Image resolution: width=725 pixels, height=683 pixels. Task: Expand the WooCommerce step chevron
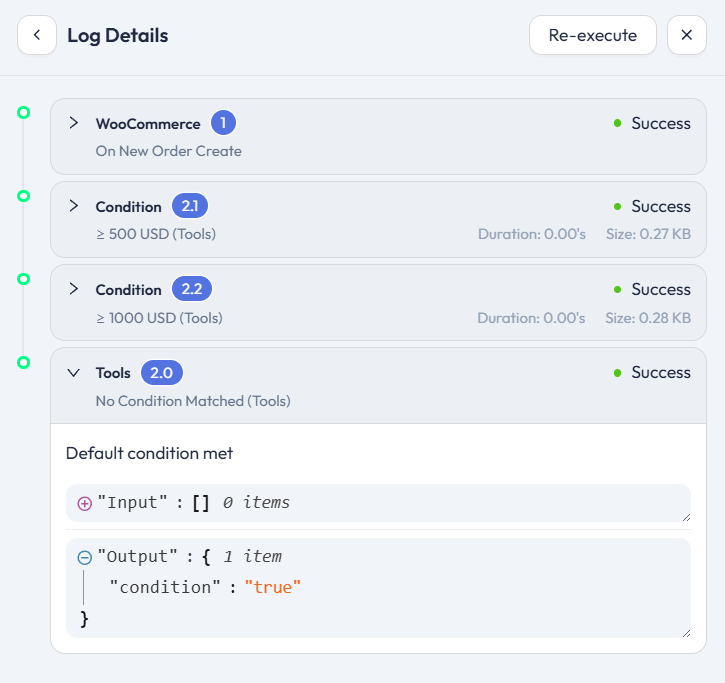click(x=73, y=123)
